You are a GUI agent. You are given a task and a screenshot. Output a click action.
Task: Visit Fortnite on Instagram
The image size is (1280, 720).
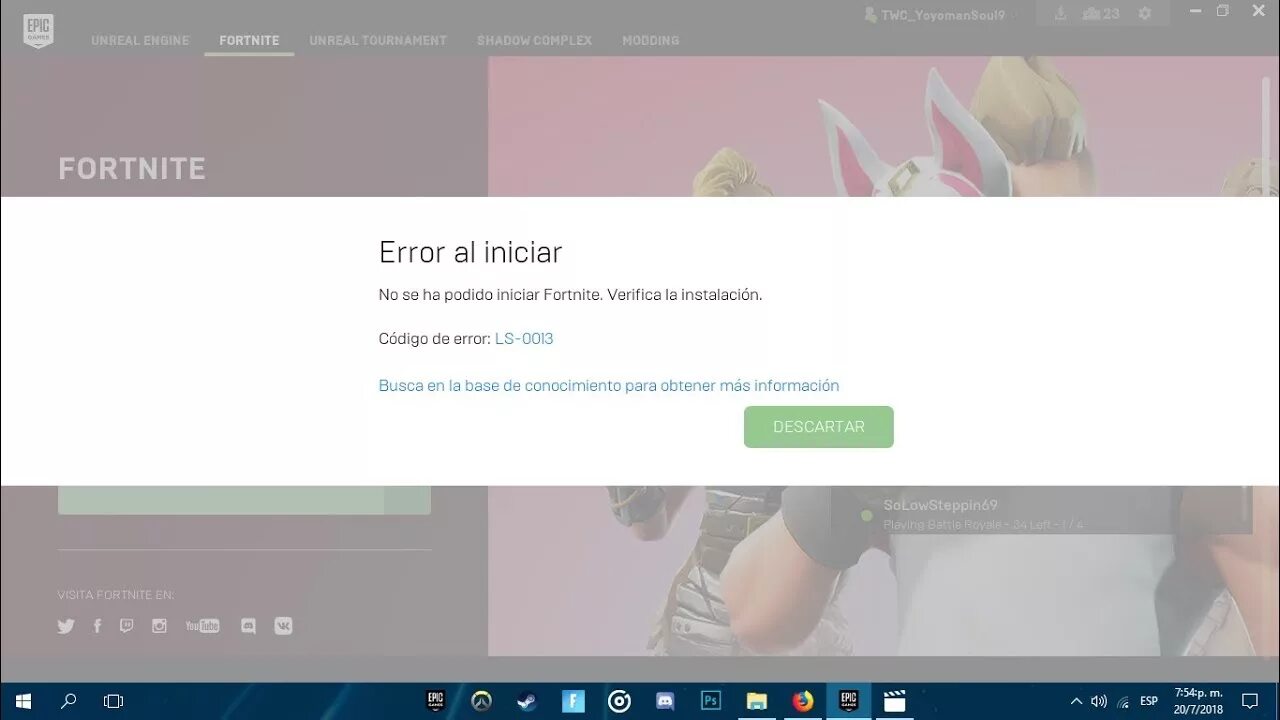click(x=159, y=626)
